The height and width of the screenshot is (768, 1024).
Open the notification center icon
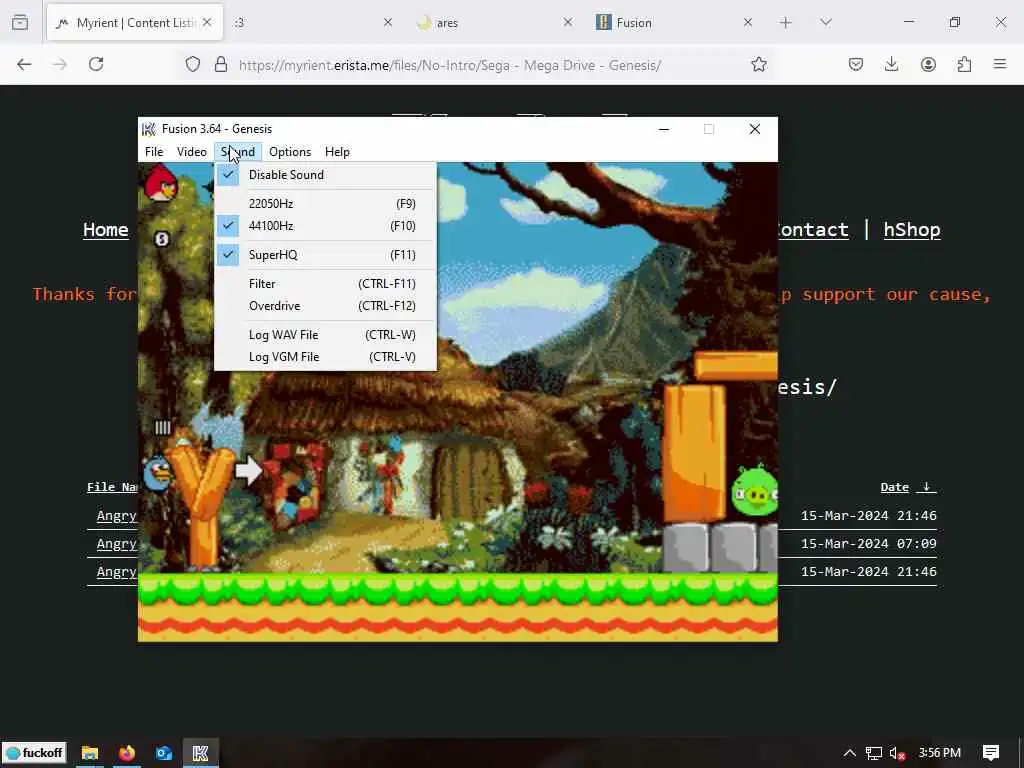991,753
